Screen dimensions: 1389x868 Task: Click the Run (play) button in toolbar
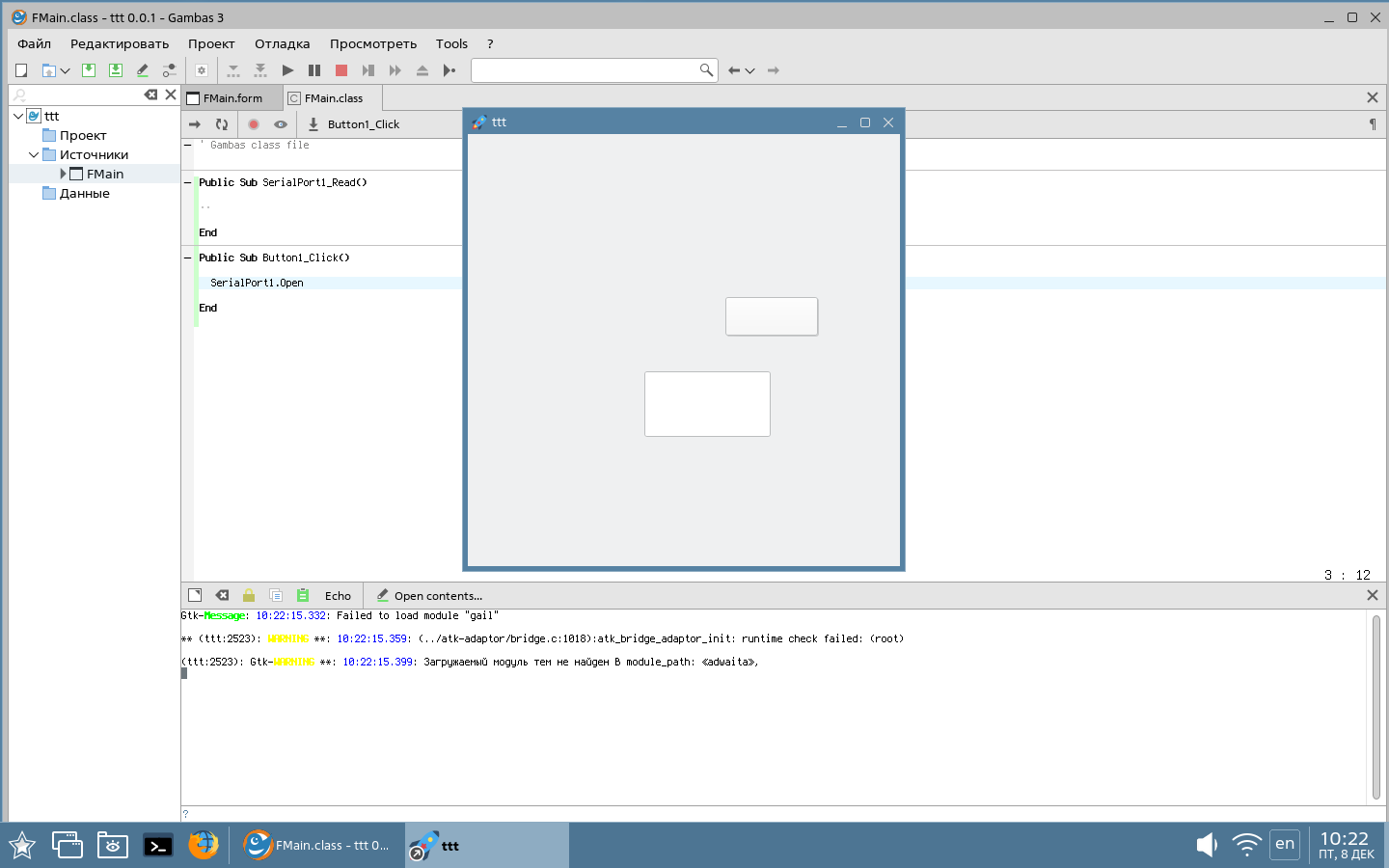tap(287, 70)
